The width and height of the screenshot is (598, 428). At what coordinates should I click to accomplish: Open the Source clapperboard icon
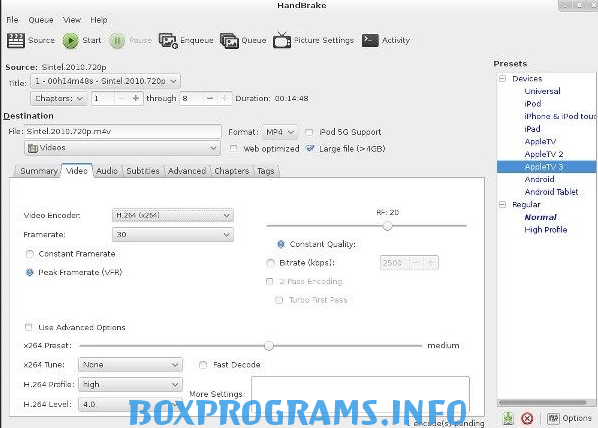pyautogui.click(x=16, y=40)
